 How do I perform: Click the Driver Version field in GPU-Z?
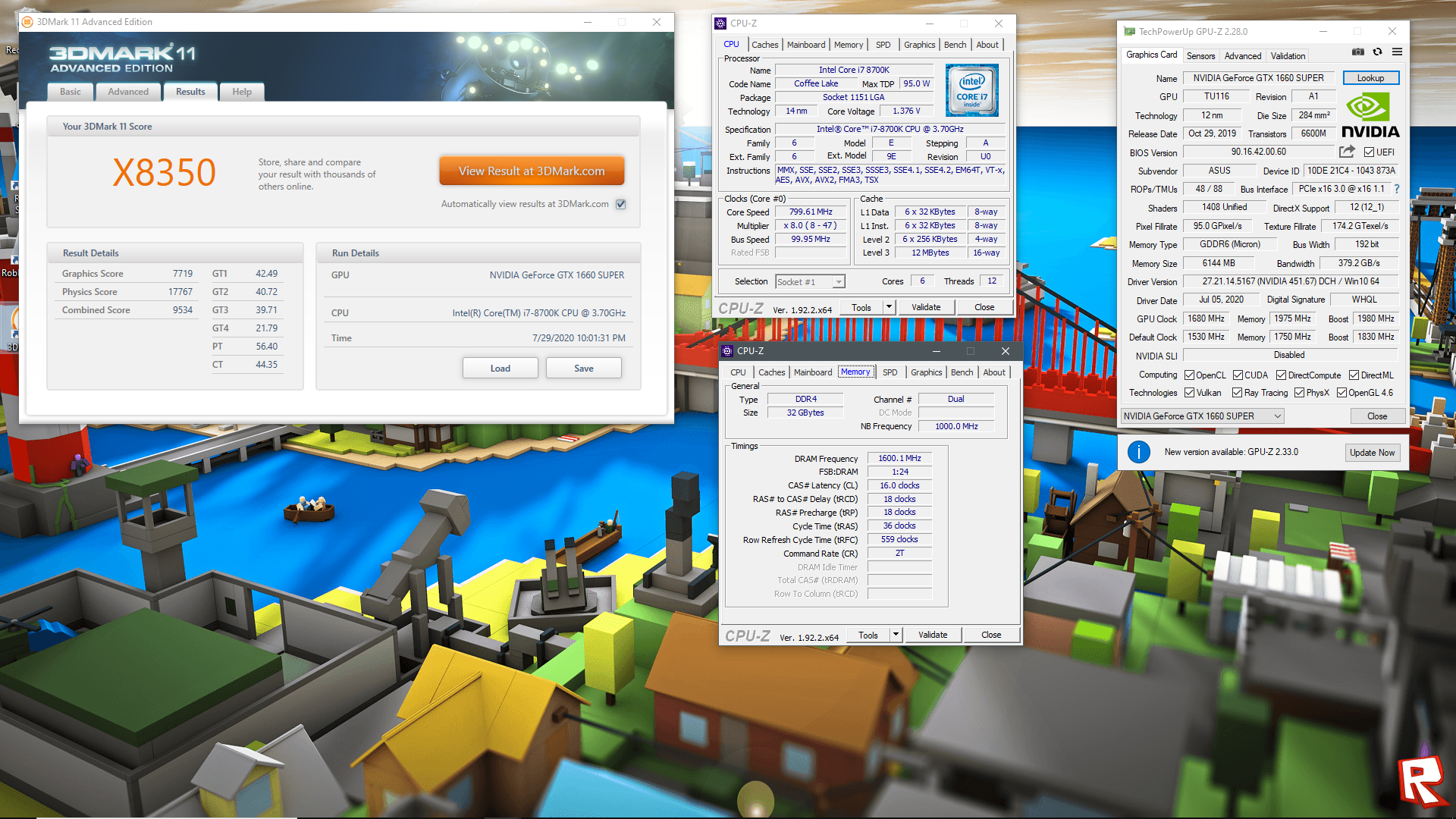pyautogui.click(x=1291, y=281)
